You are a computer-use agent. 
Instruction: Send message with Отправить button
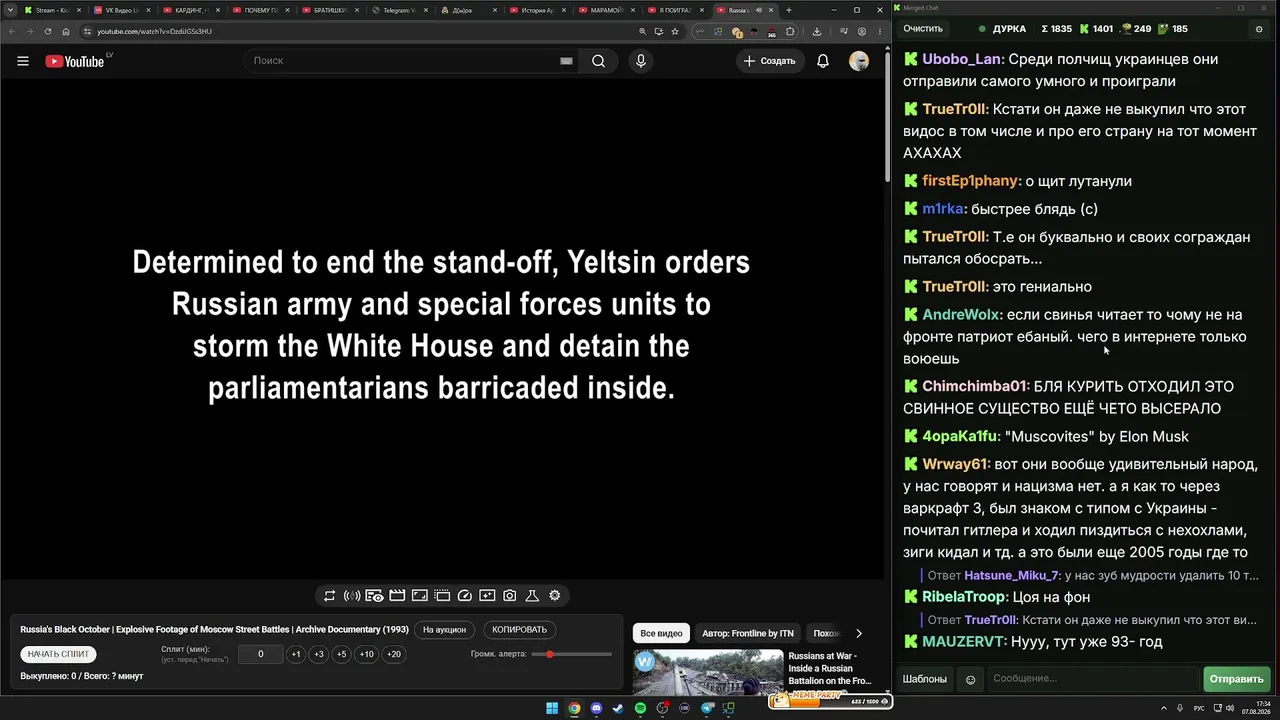point(1236,679)
